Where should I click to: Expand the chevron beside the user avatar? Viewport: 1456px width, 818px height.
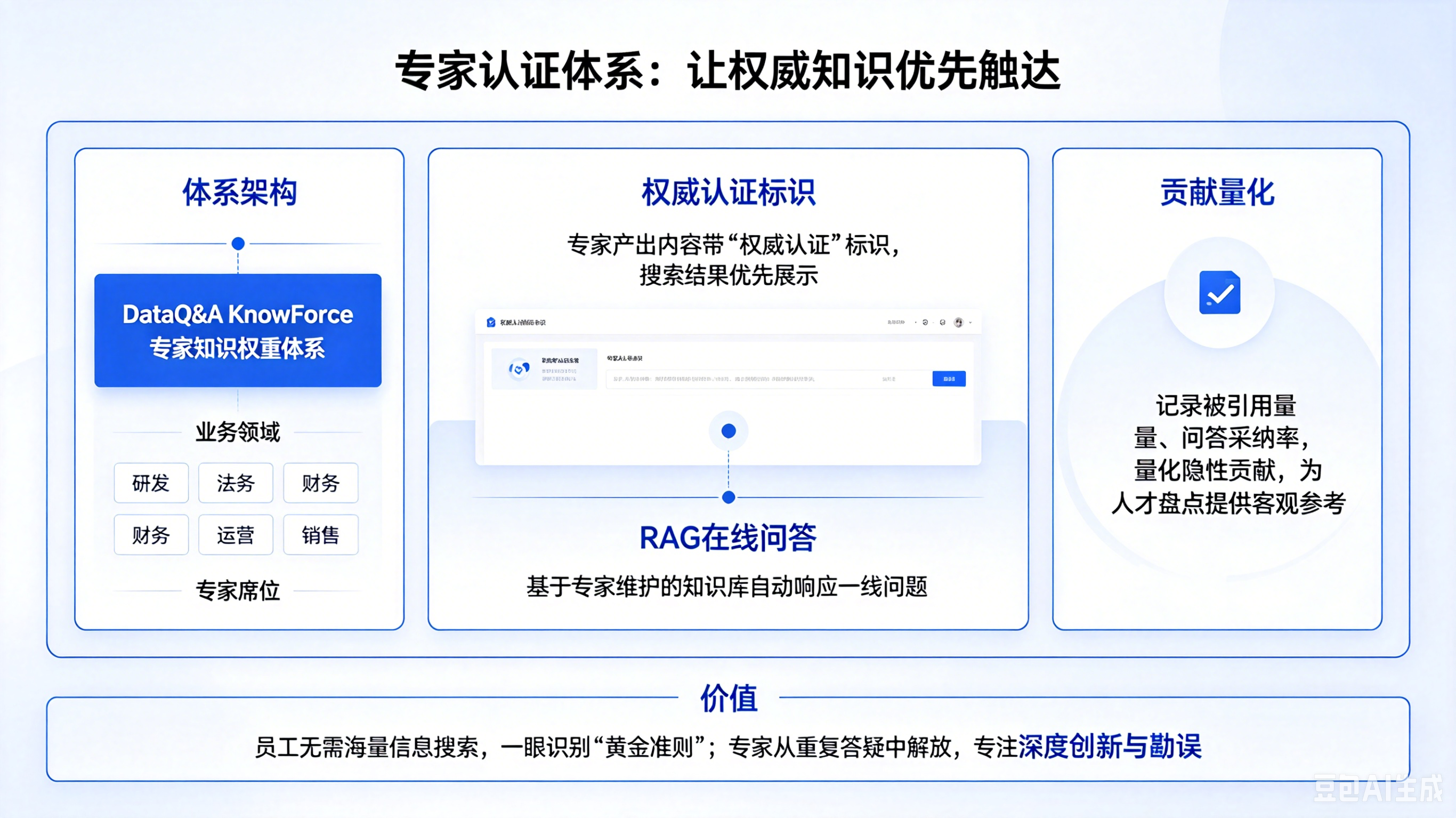coord(970,323)
